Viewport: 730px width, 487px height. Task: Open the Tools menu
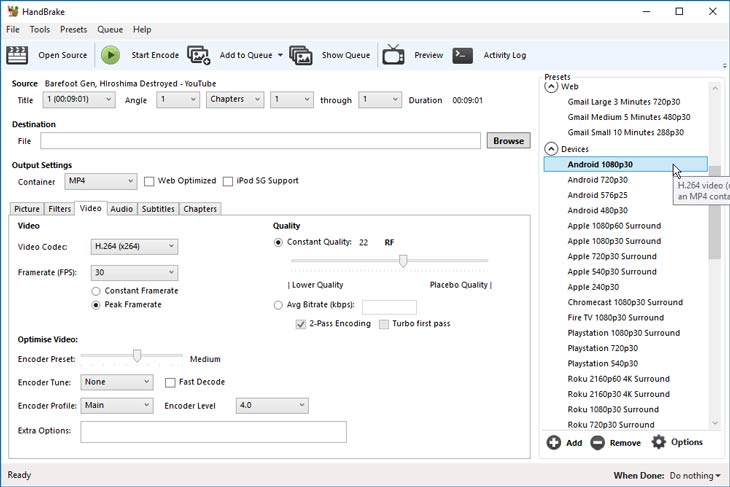click(40, 30)
